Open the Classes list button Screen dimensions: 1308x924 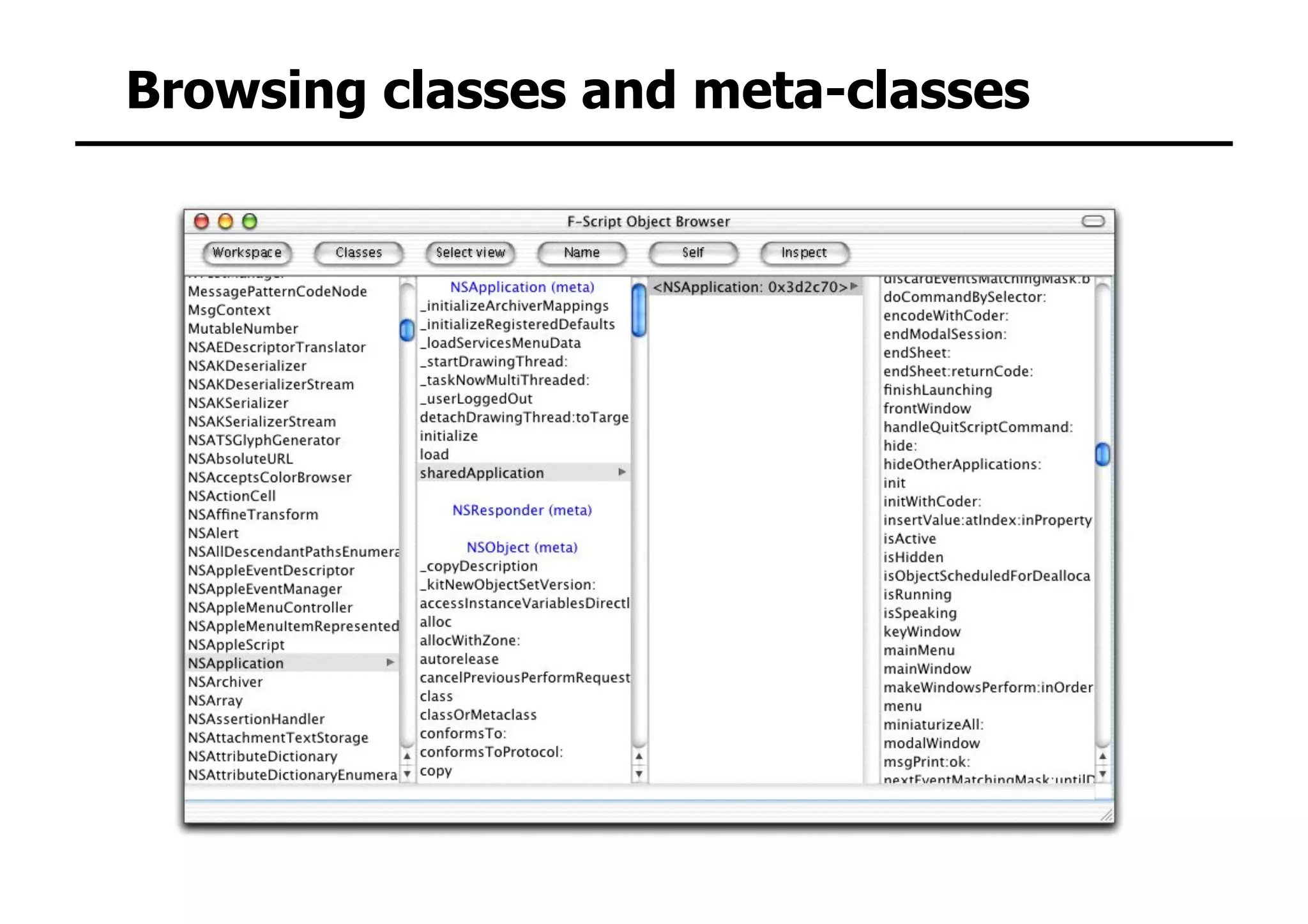[358, 253]
